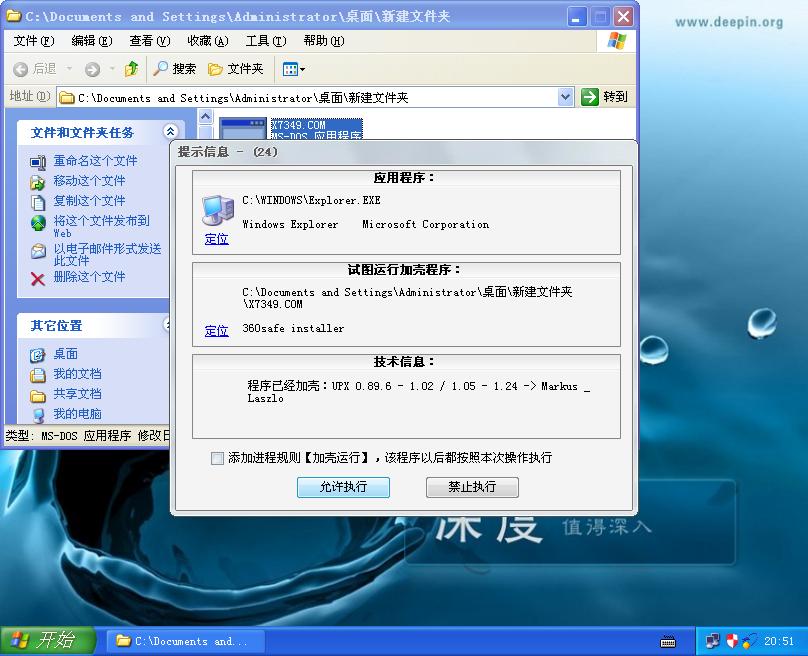This screenshot has height=656, width=808.
Task: Click the 20:51 system clock
Action: click(779, 641)
